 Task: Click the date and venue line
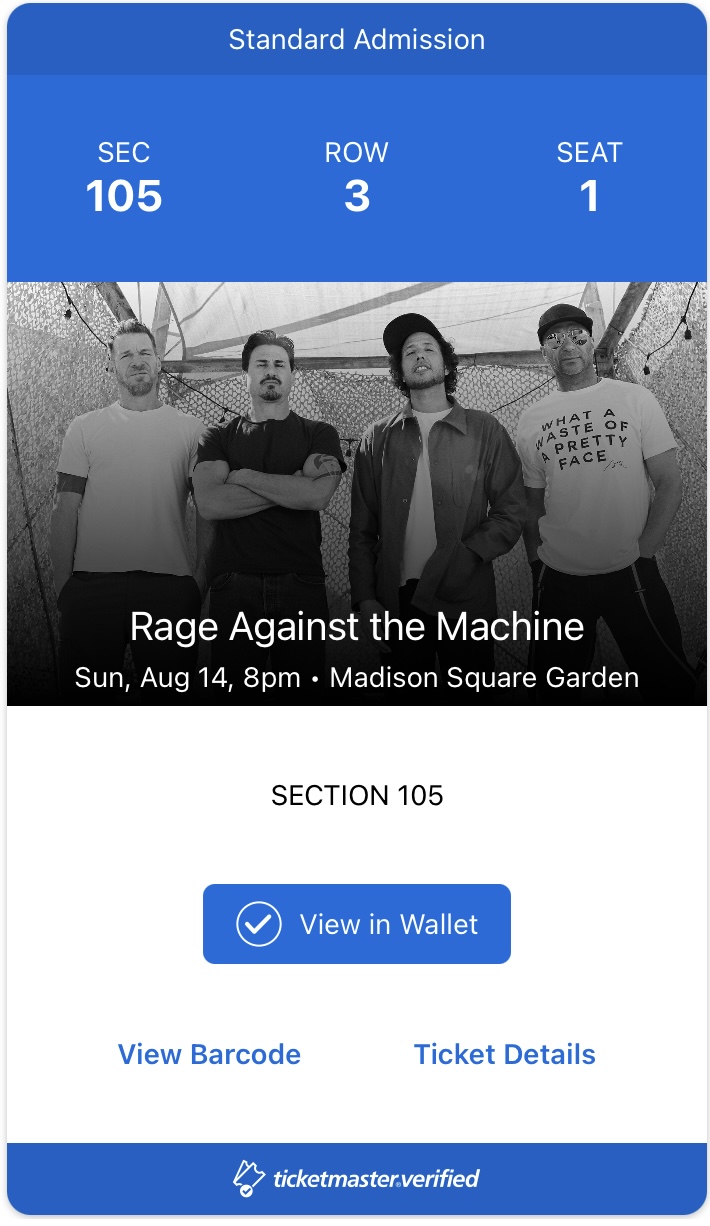tap(357, 678)
